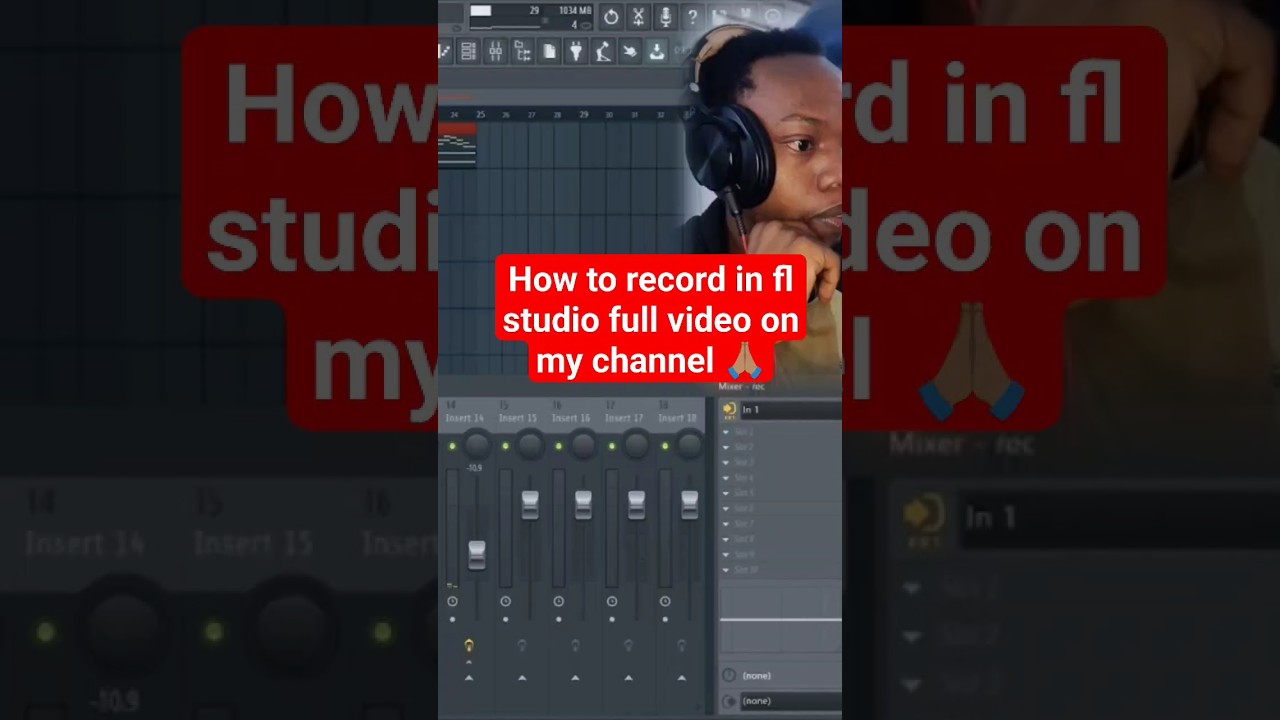
Task: Click routing arrow under Insert 16
Action: pyautogui.click(x=574, y=678)
